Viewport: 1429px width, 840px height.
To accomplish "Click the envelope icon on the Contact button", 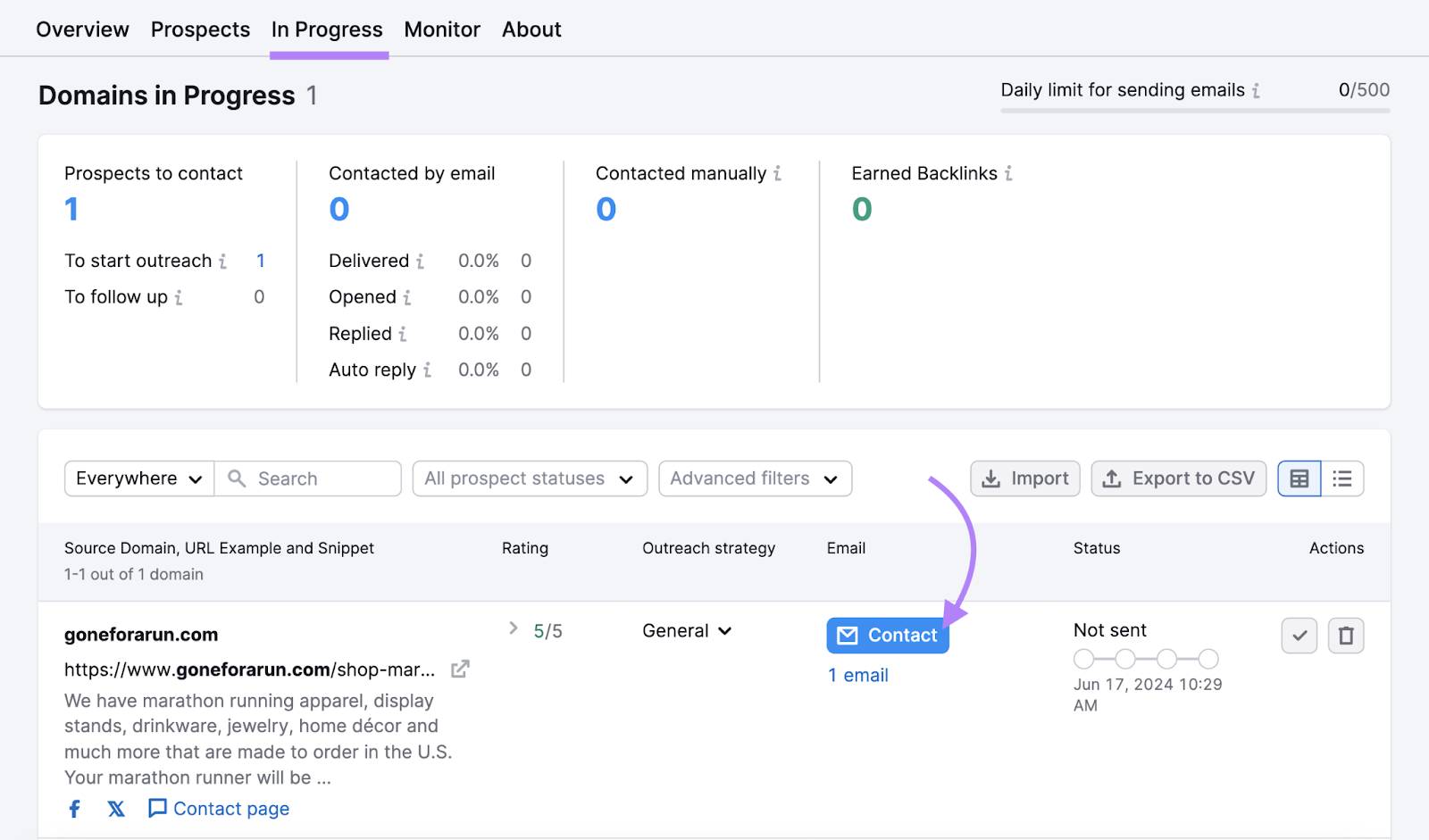I will 847,635.
